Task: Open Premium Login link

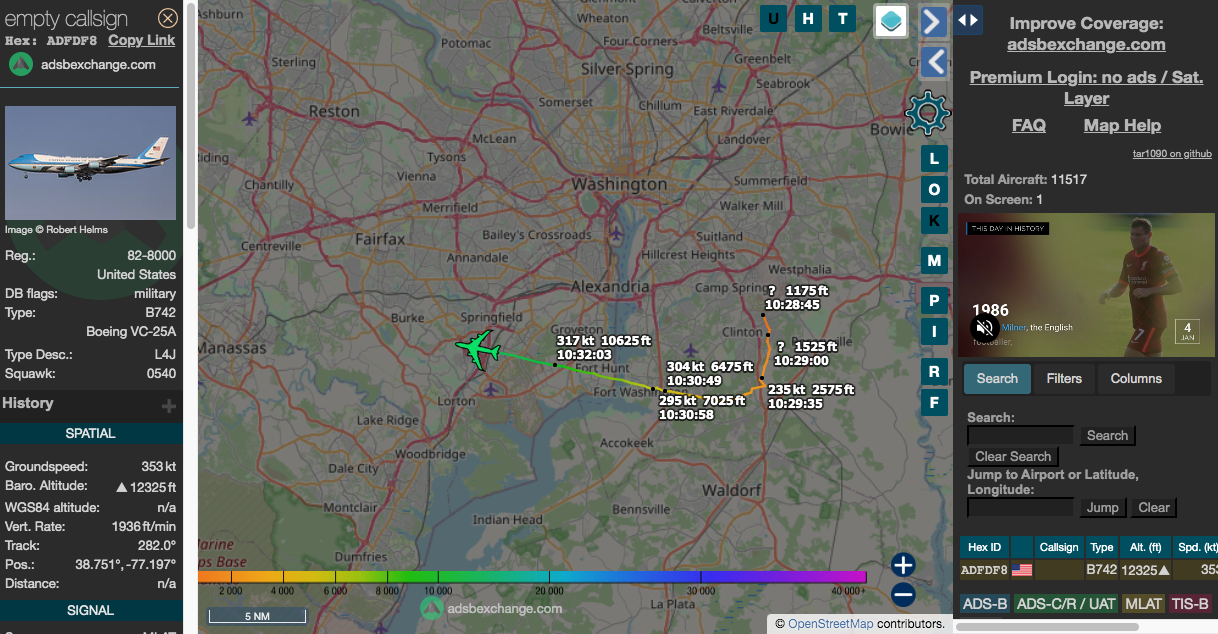Action: (x=1086, y=87)
